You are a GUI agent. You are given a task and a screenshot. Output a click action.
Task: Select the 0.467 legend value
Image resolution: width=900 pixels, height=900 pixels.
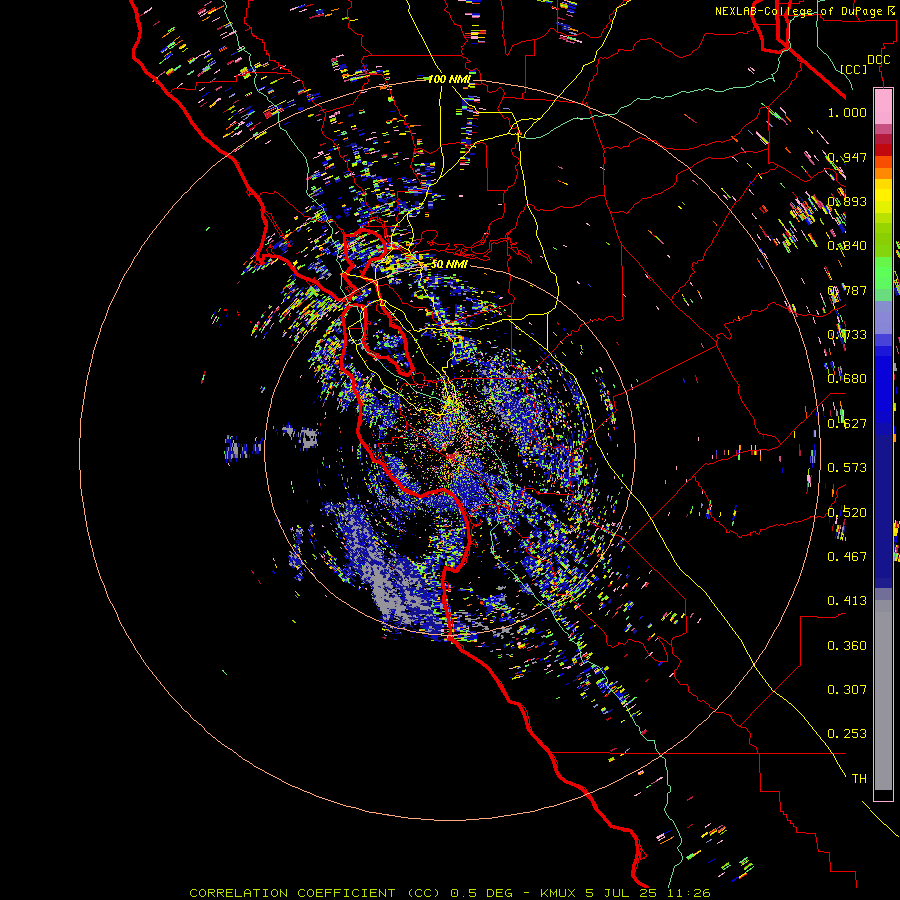pyautogui.click(x=847, y=557)
